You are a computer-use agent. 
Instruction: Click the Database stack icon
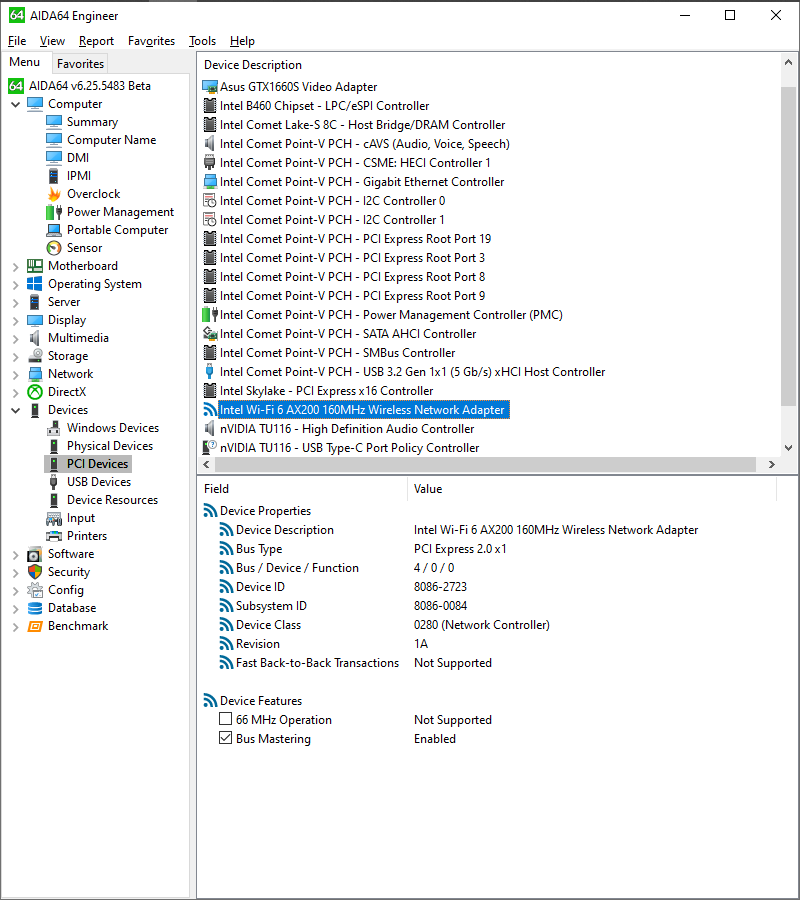pos(35,608)
